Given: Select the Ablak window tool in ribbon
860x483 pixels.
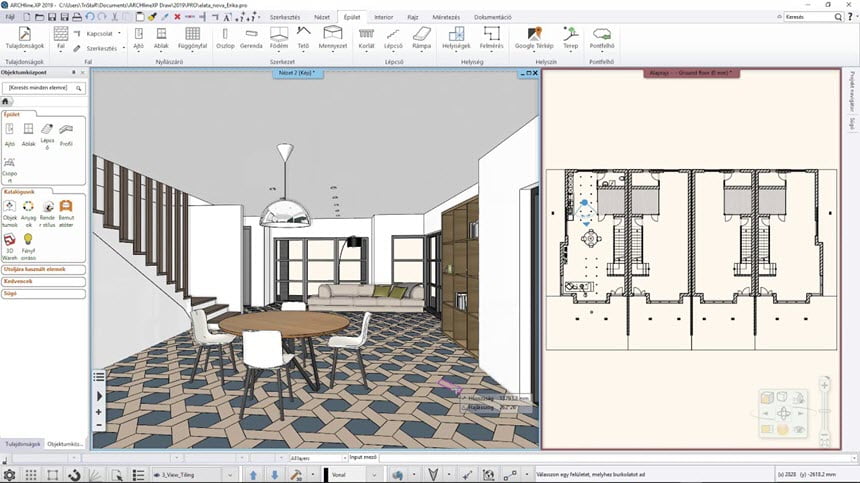Looking at the screenshot, I should pos(161,38).
